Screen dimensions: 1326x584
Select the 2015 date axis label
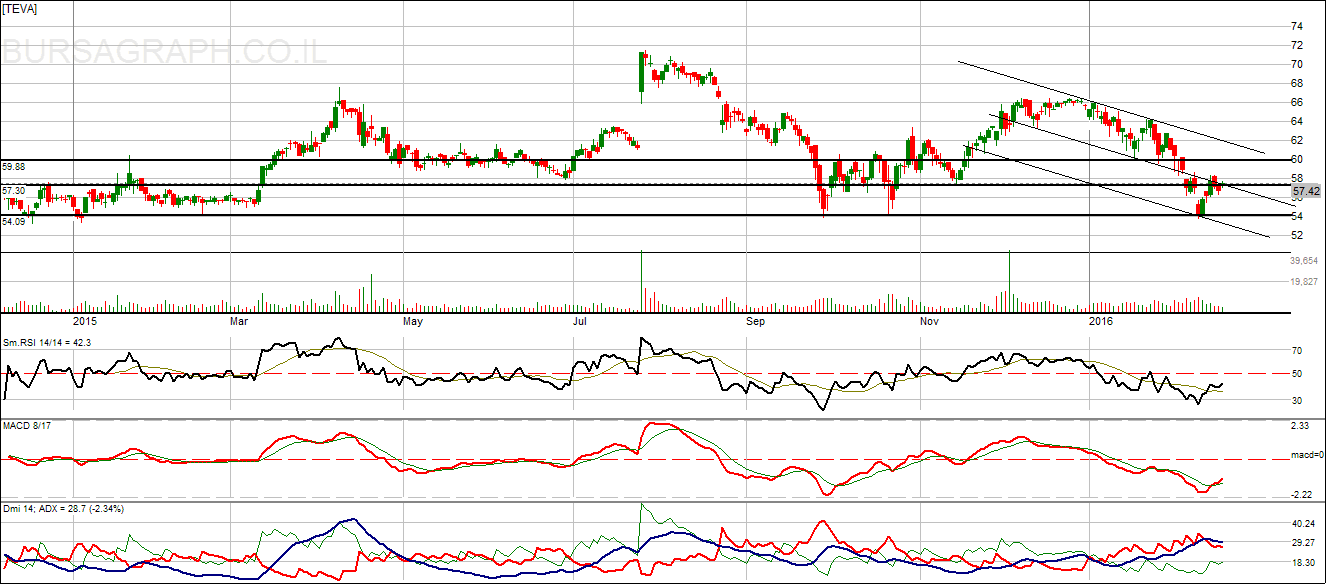coord(85,321)
